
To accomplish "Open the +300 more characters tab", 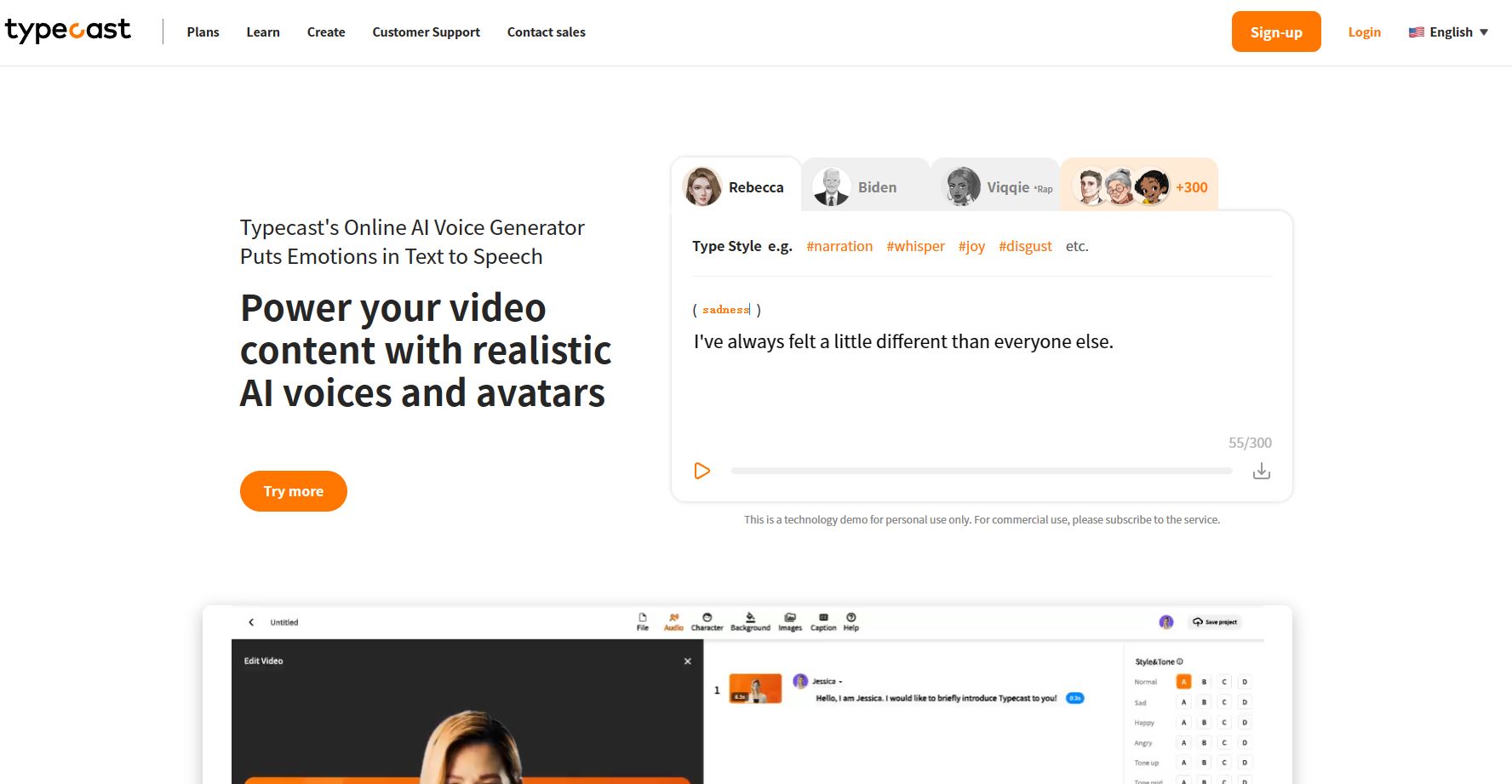I will 1139,187.
